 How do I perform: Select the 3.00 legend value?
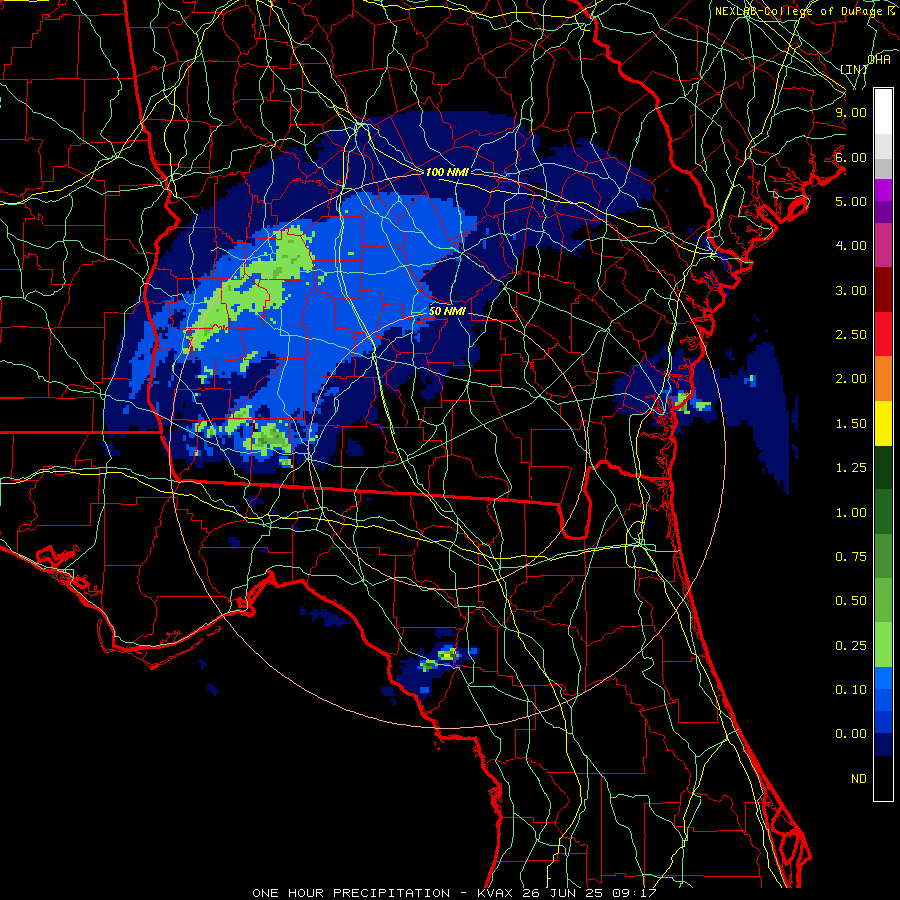[851, 290]
